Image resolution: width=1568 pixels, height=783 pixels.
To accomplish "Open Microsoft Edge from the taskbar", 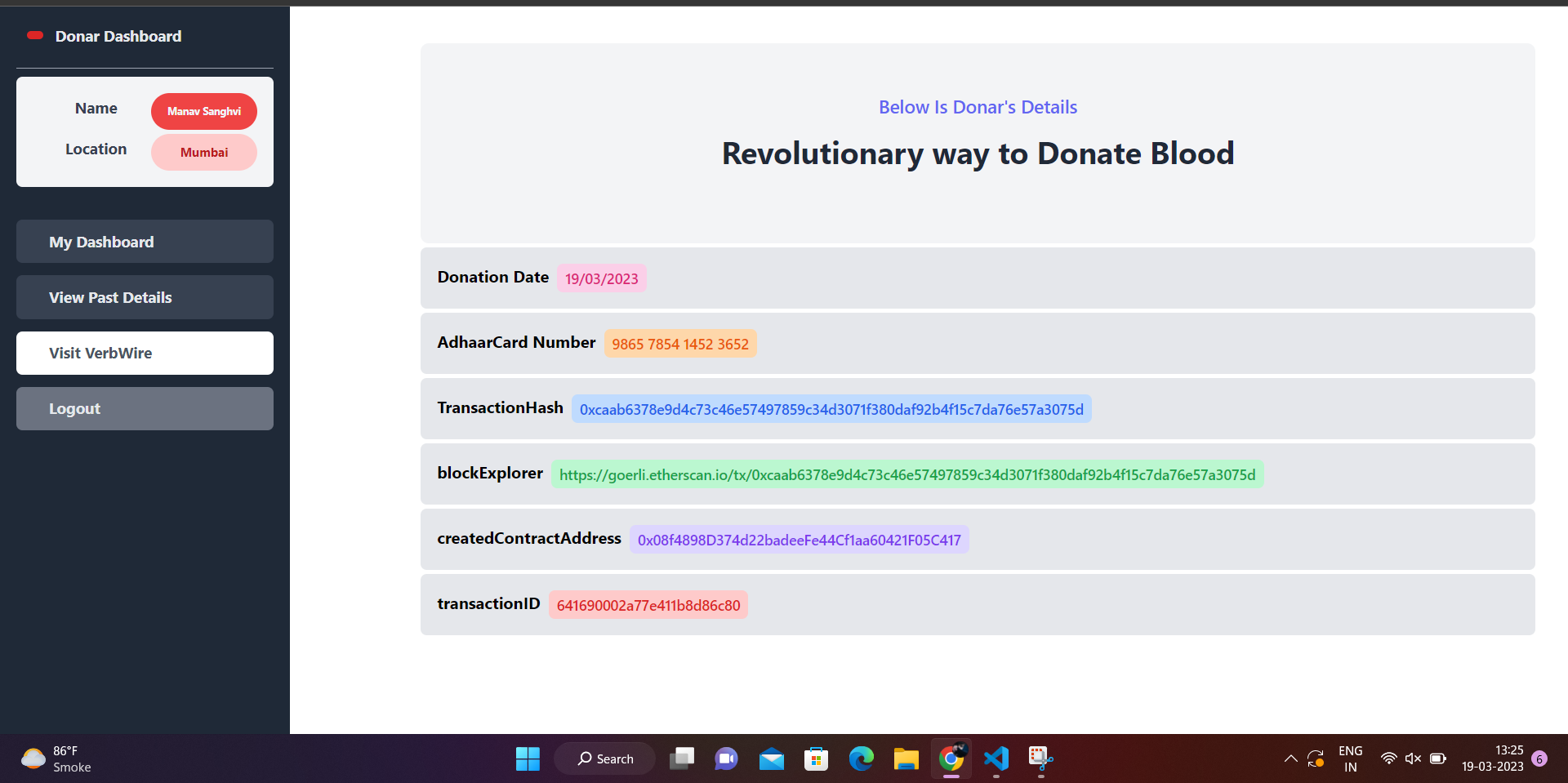I will pyautogui.click(x=861, y=759).
